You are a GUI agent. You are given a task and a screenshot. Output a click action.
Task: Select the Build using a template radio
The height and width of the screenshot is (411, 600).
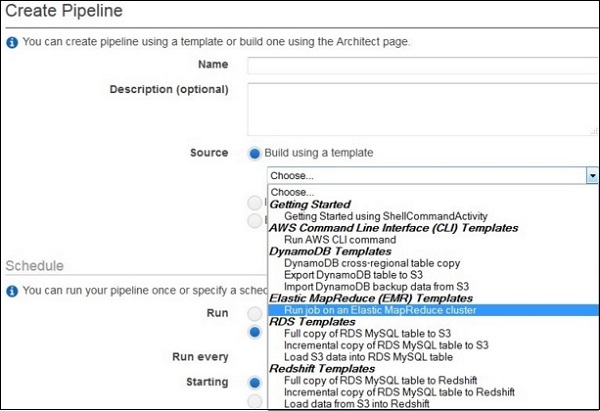coord(255,152)
